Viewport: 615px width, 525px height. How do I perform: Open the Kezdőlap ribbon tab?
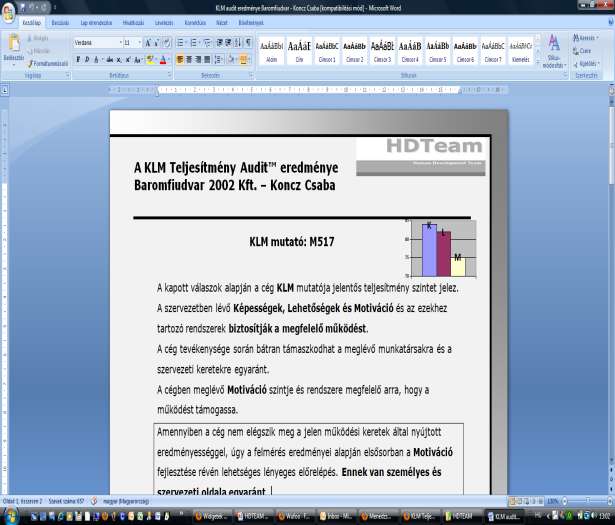click(x=31, y=23)
